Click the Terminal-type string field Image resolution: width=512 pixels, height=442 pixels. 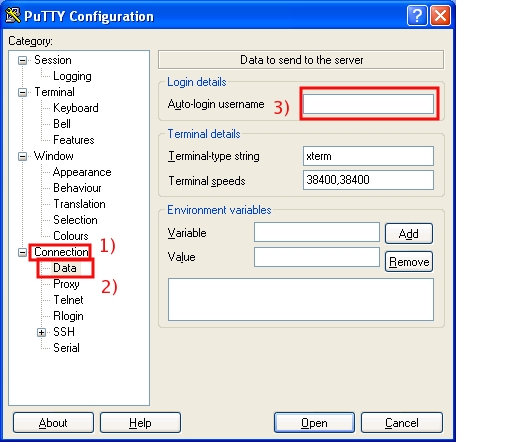pos(368,156)
